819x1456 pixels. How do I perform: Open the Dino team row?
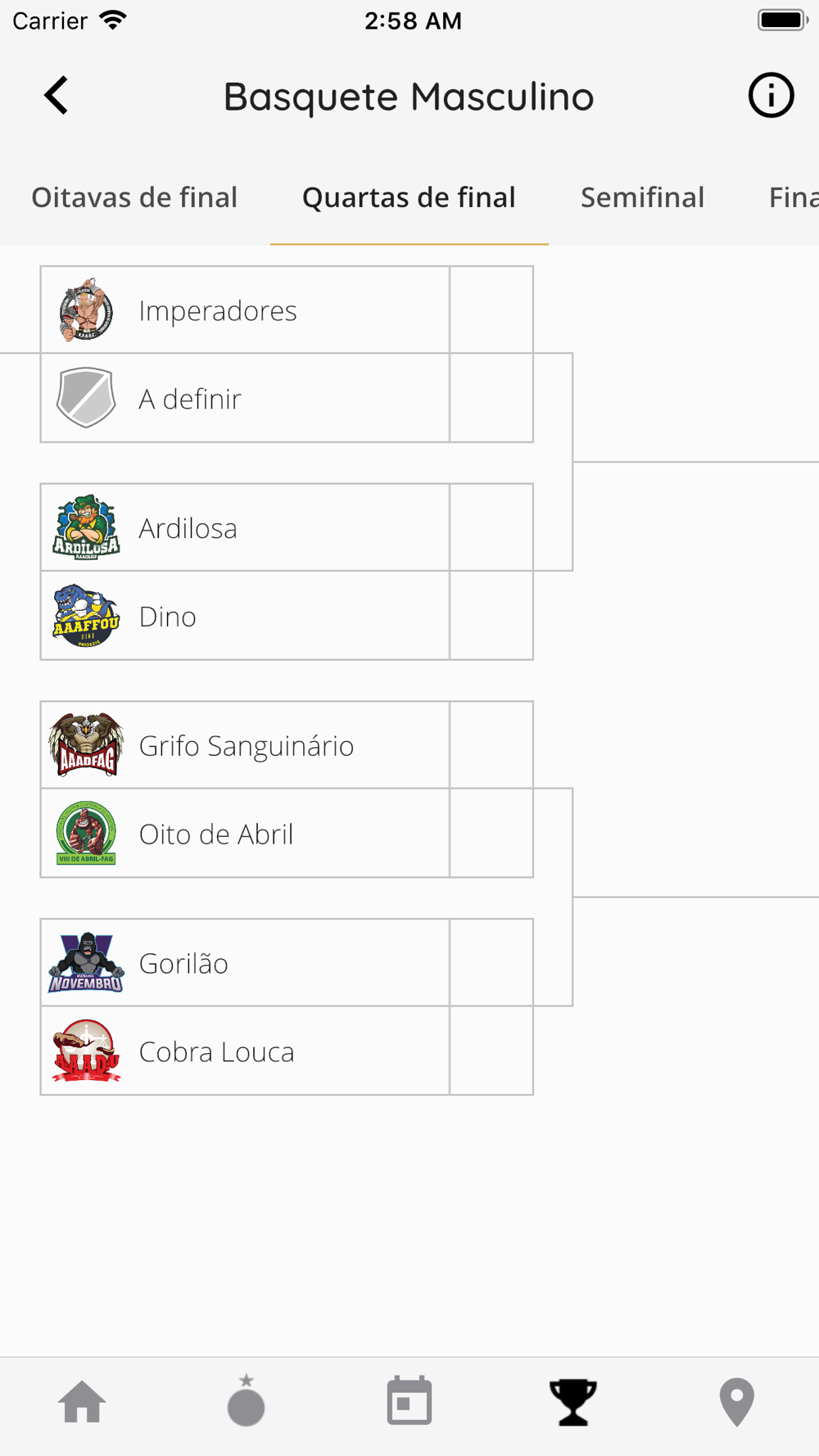tap(246, 617)
